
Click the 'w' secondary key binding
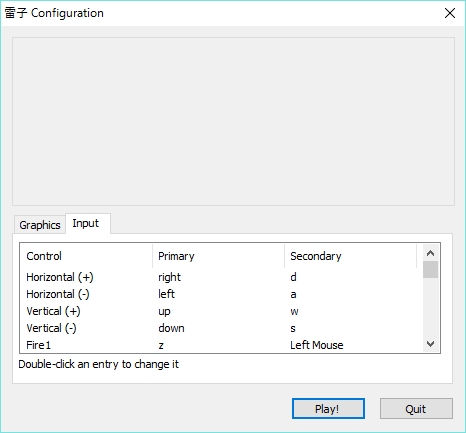[x=294, y=311]
